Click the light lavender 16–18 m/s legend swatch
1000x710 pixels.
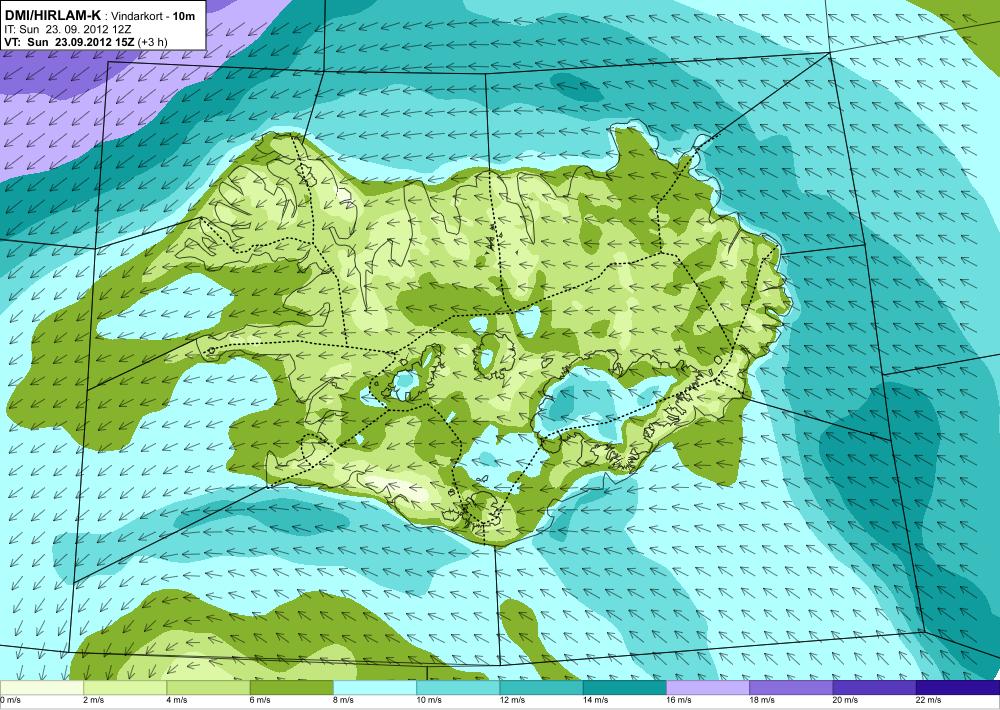pos(708,688)
